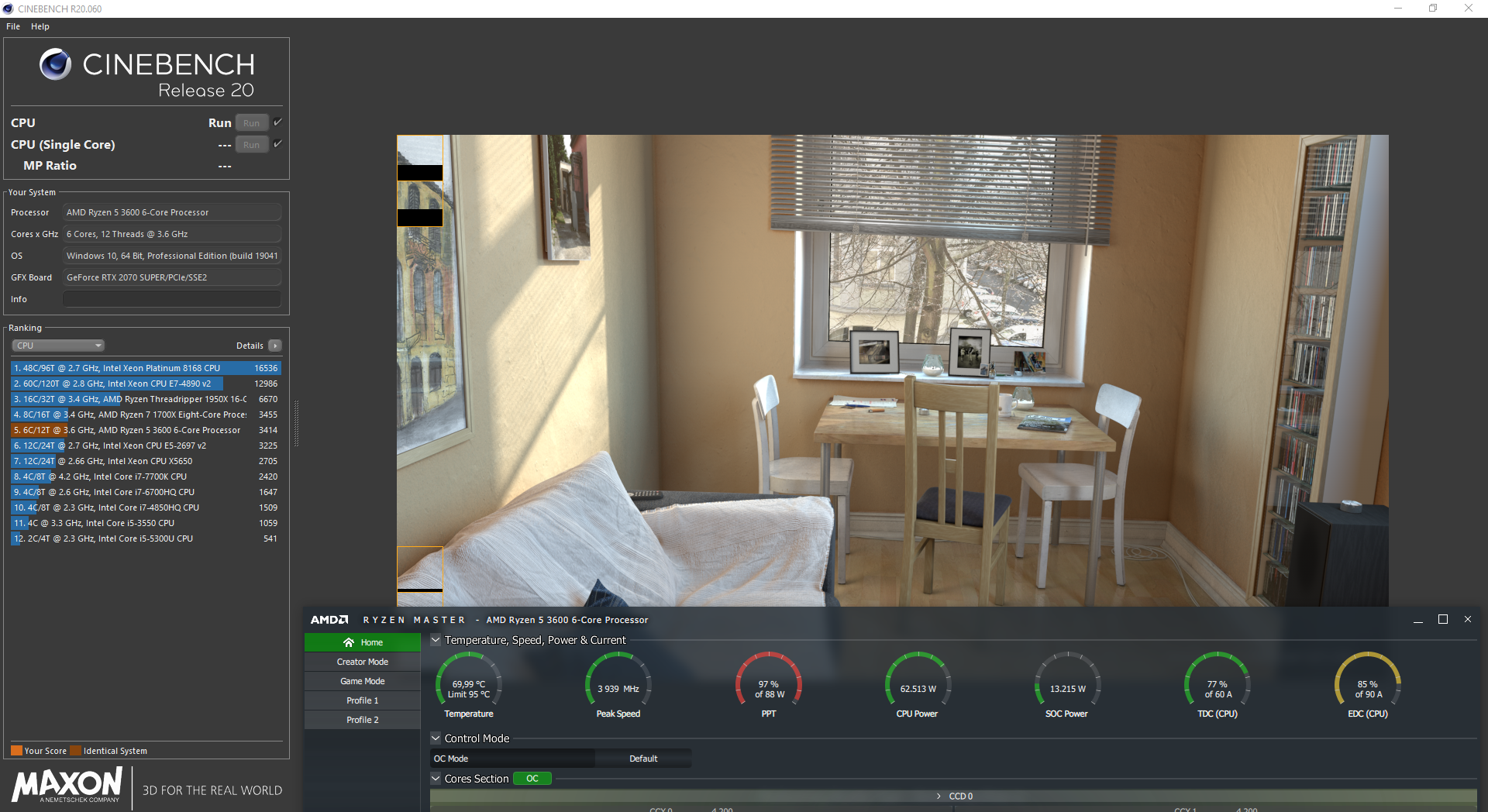Switch to Game Mode
1488x812 pixels.
click(x=363, y=681)
